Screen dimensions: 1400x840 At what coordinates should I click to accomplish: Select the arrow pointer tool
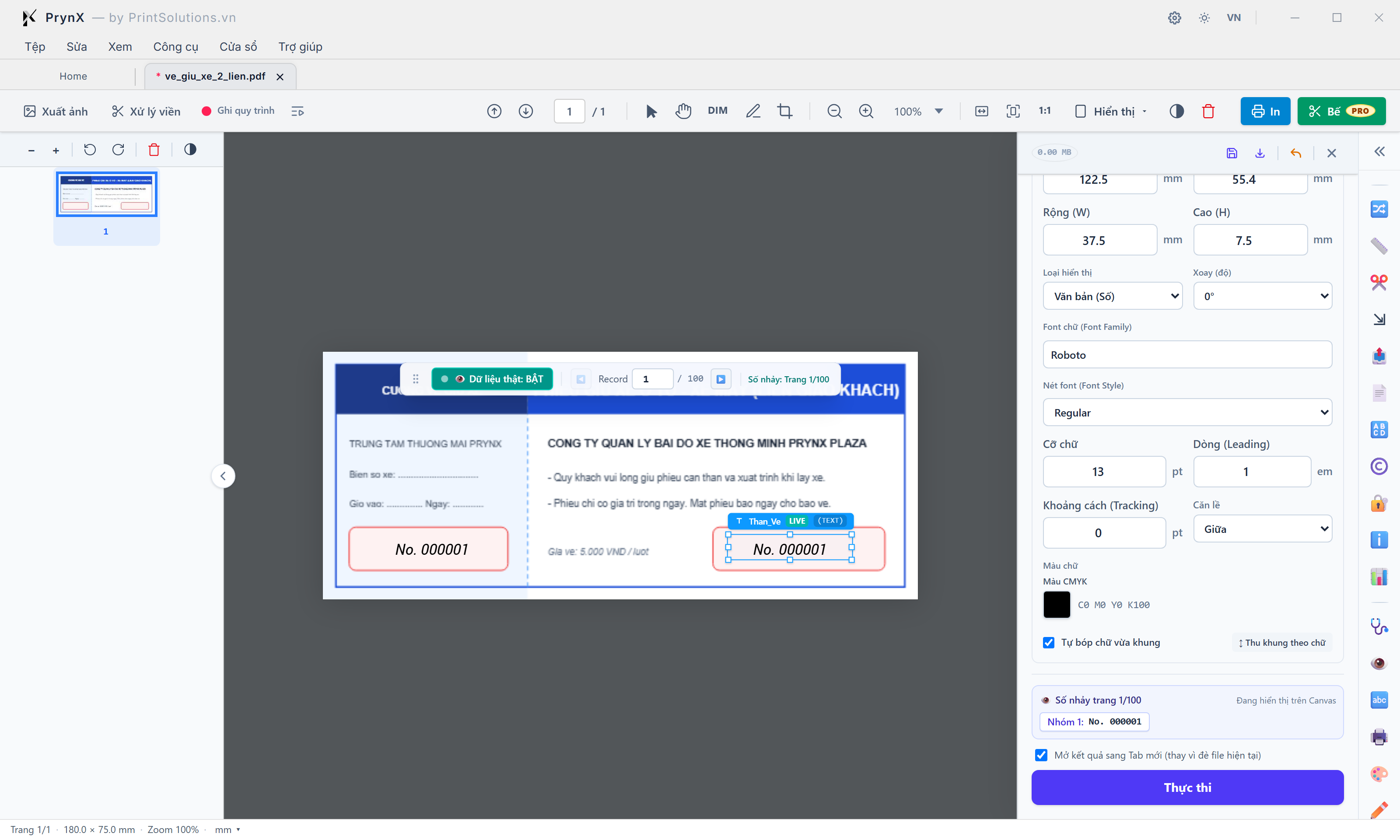pyautogui.click(x=651, y=112)
